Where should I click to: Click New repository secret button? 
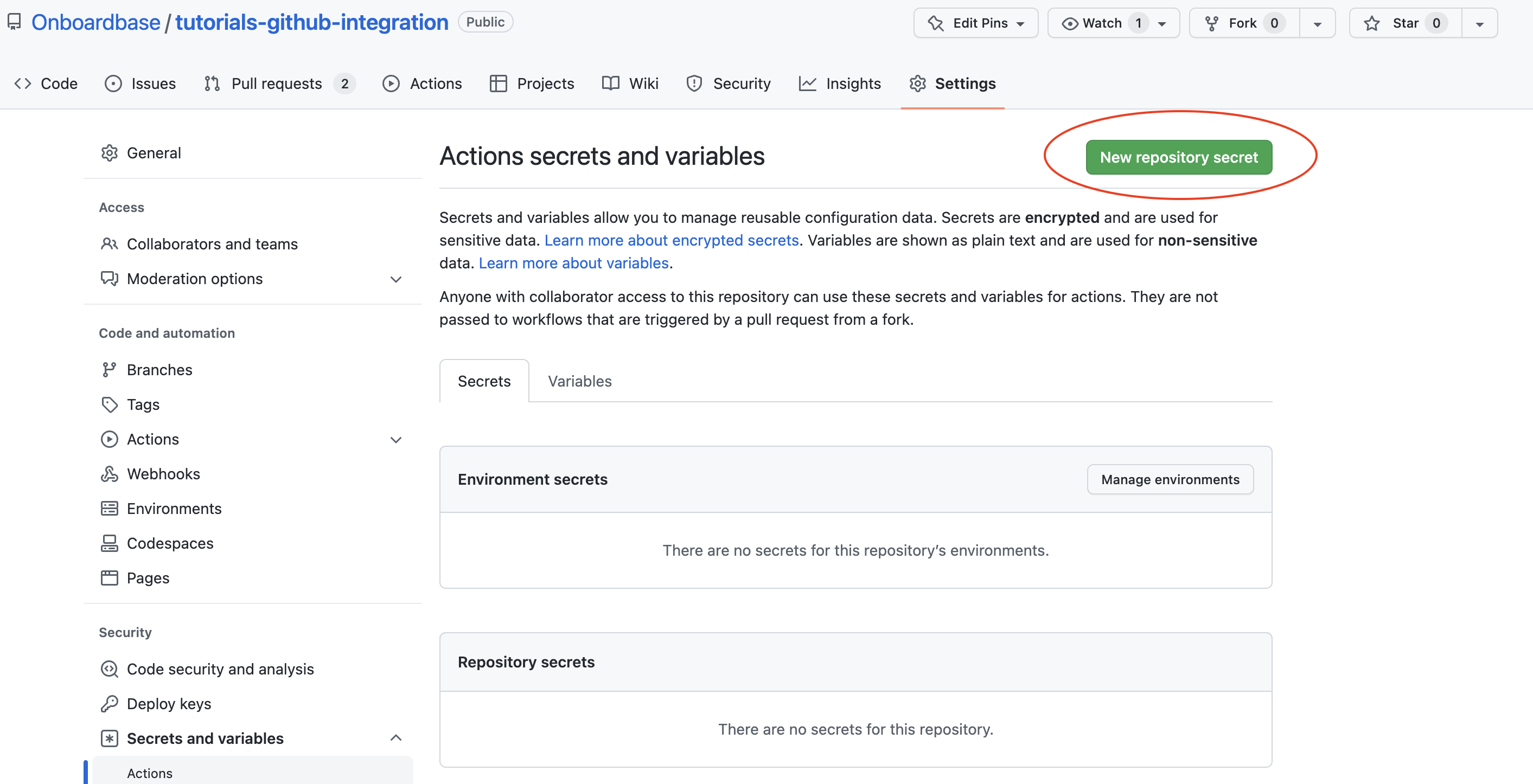pos(1178,157)
